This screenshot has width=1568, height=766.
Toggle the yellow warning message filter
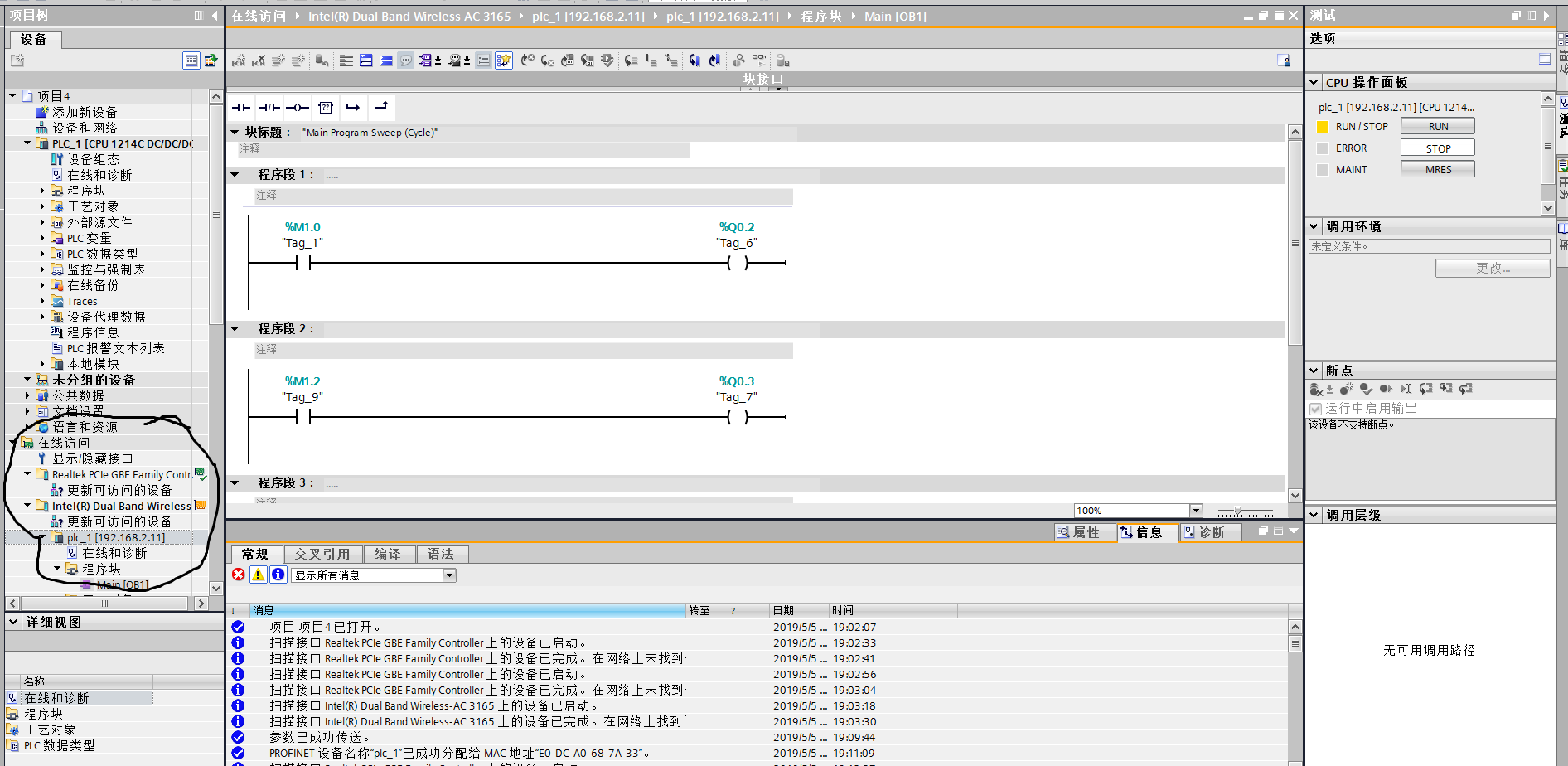tap(259, 574)
